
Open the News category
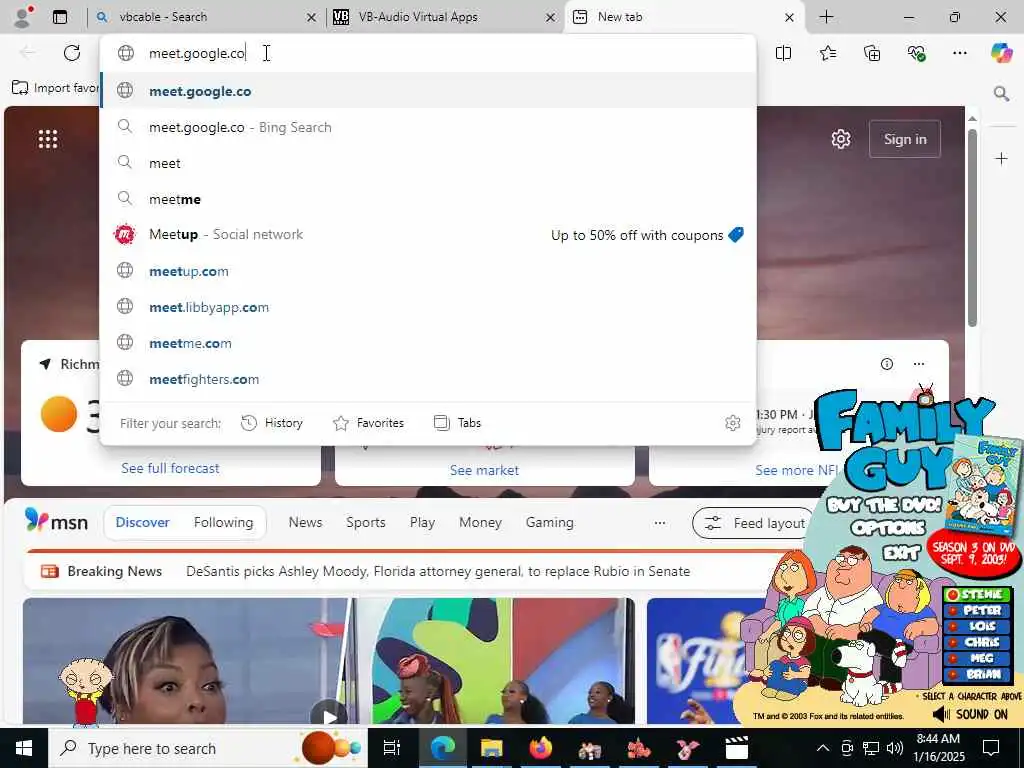click(x=305, y=522)
